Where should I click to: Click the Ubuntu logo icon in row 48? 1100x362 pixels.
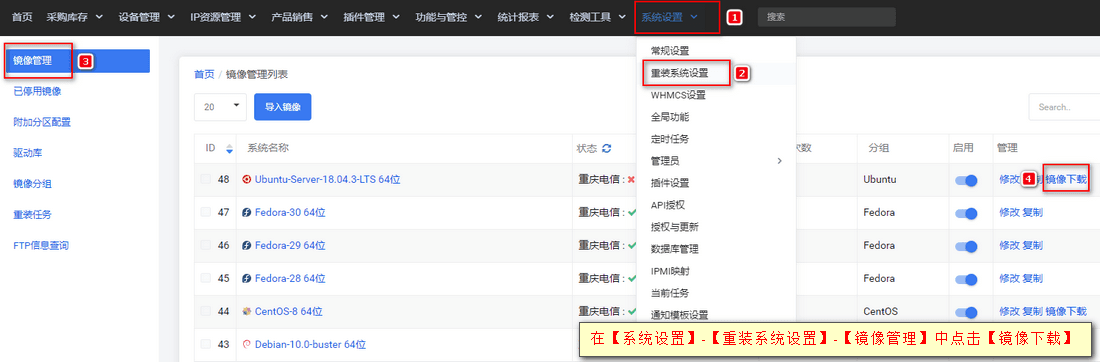246,180
